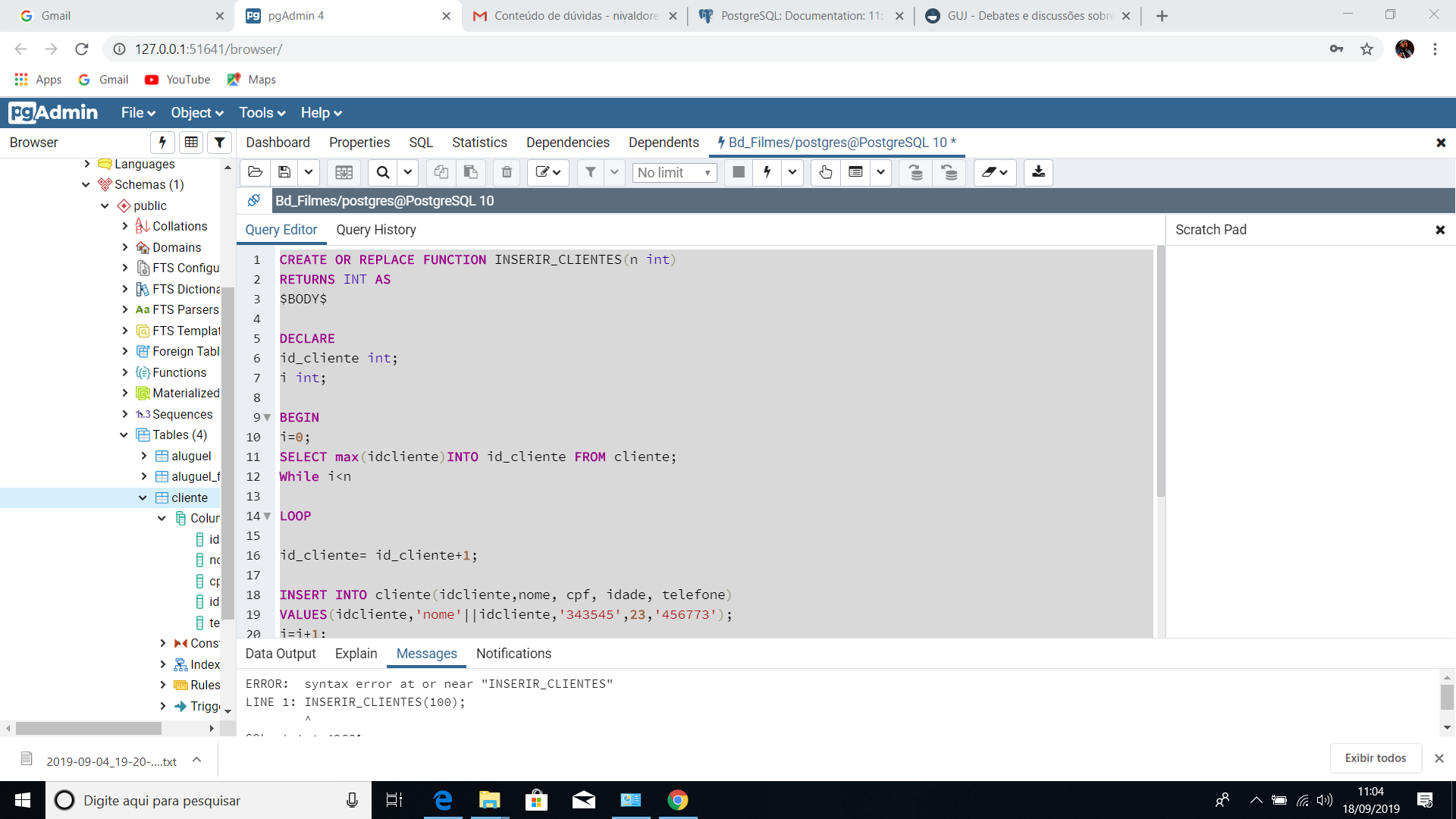The image size is (1456, 819).
Task: Expand the Languages node
Action: tap(87, 164)
